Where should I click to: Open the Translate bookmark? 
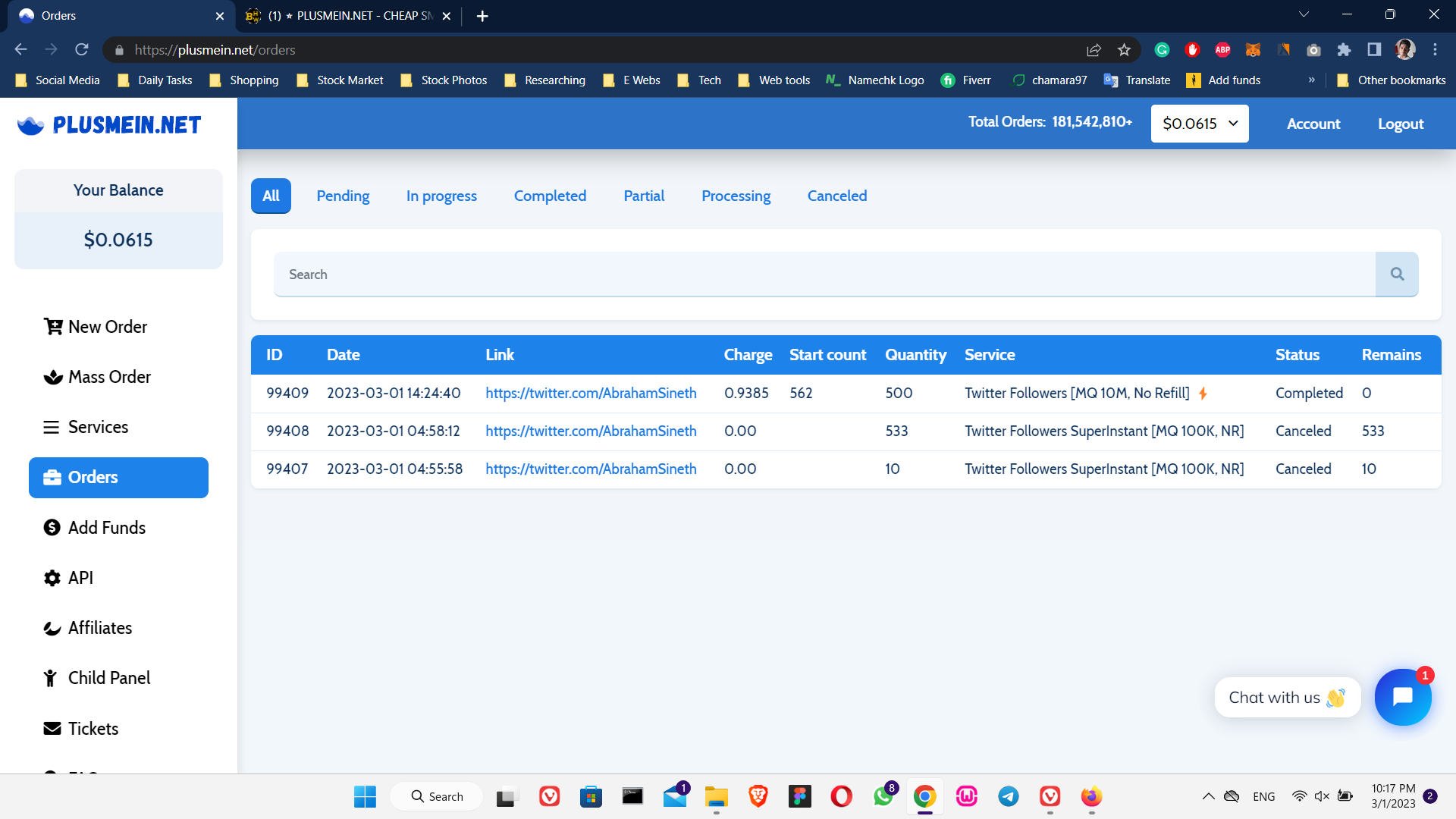1137,80
